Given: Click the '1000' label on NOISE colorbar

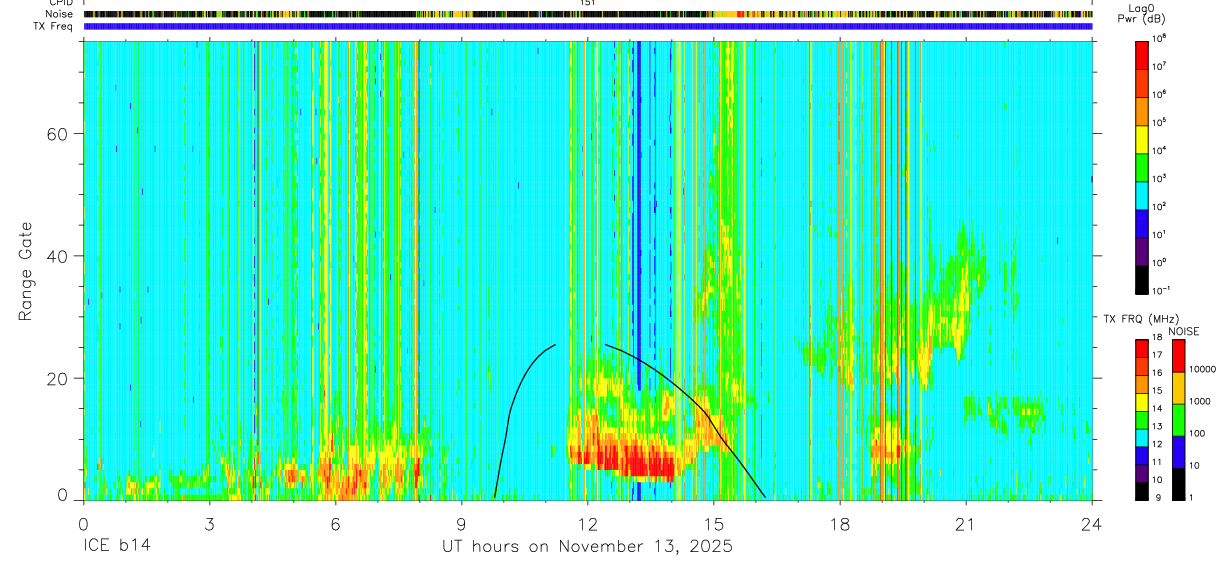Looking at the screenshot, I should pyautogui.click(x=1201, y=401).
